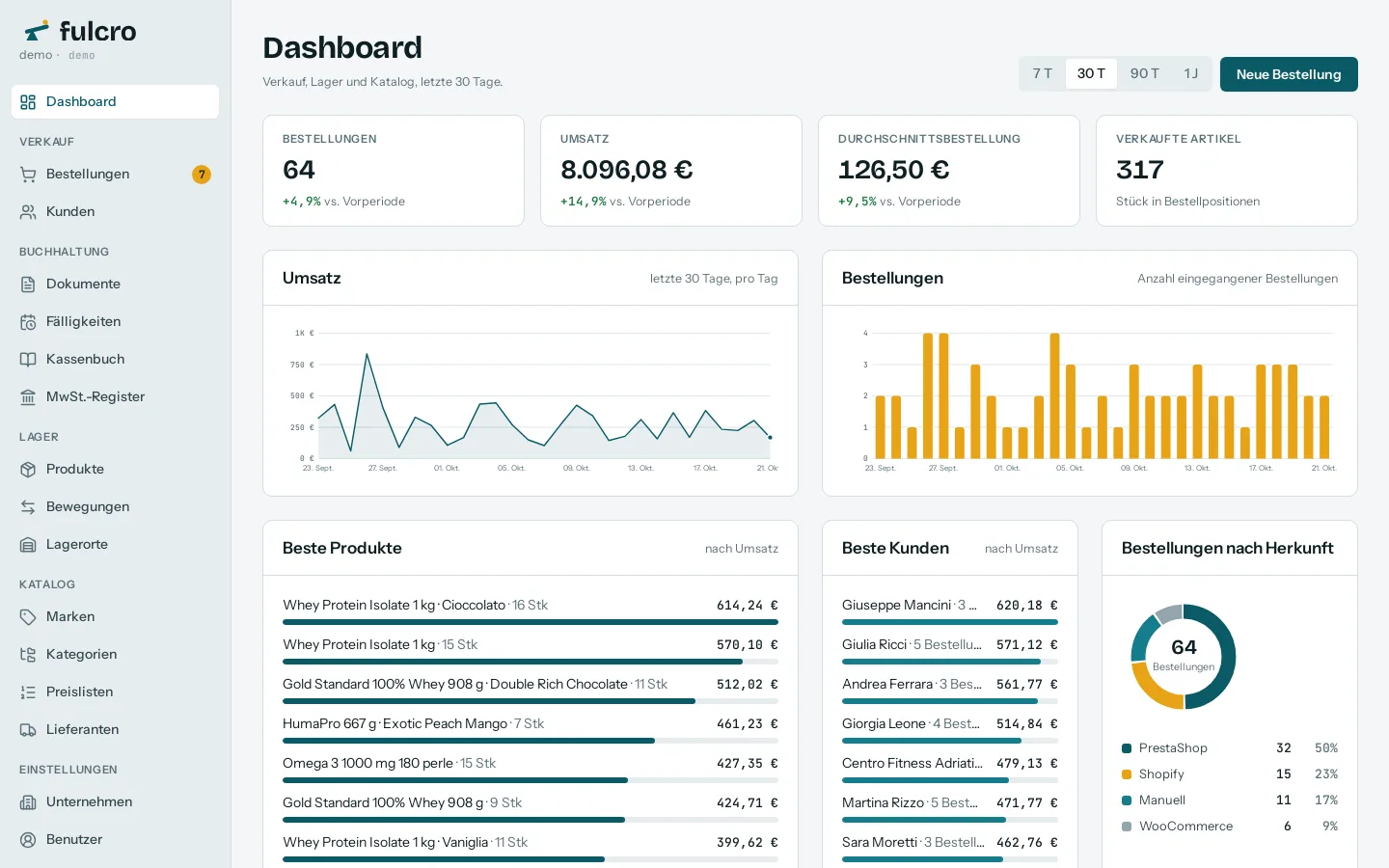The image size is (1389, 868).
Task: Click the Benutzer user circle icon
Action: 28,840
